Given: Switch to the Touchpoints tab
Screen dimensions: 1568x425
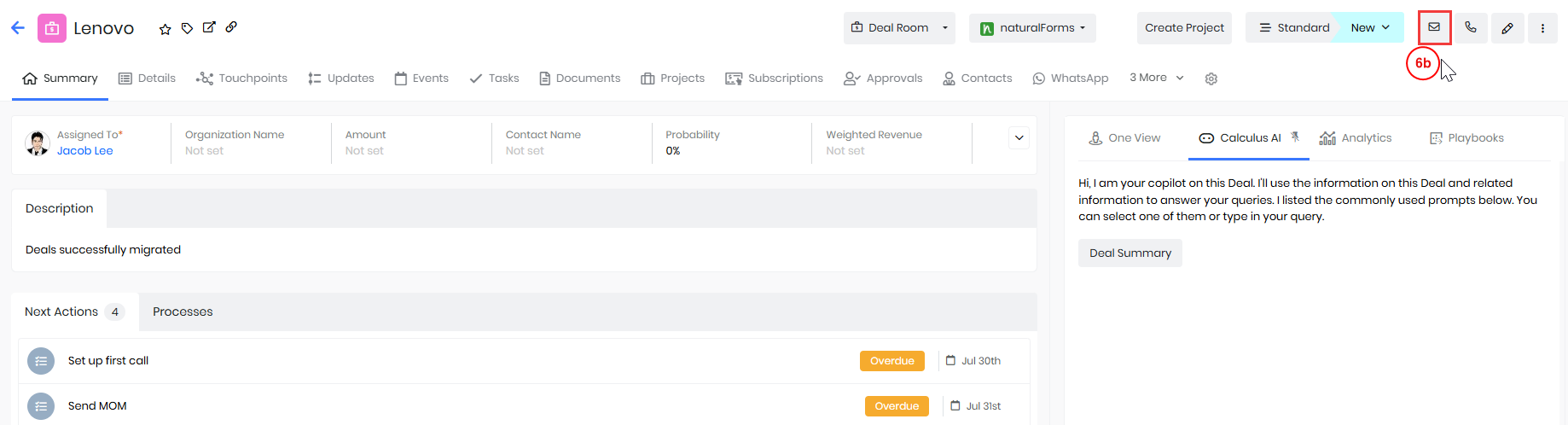Looking at the screenshot, I should tap(241, 79).
